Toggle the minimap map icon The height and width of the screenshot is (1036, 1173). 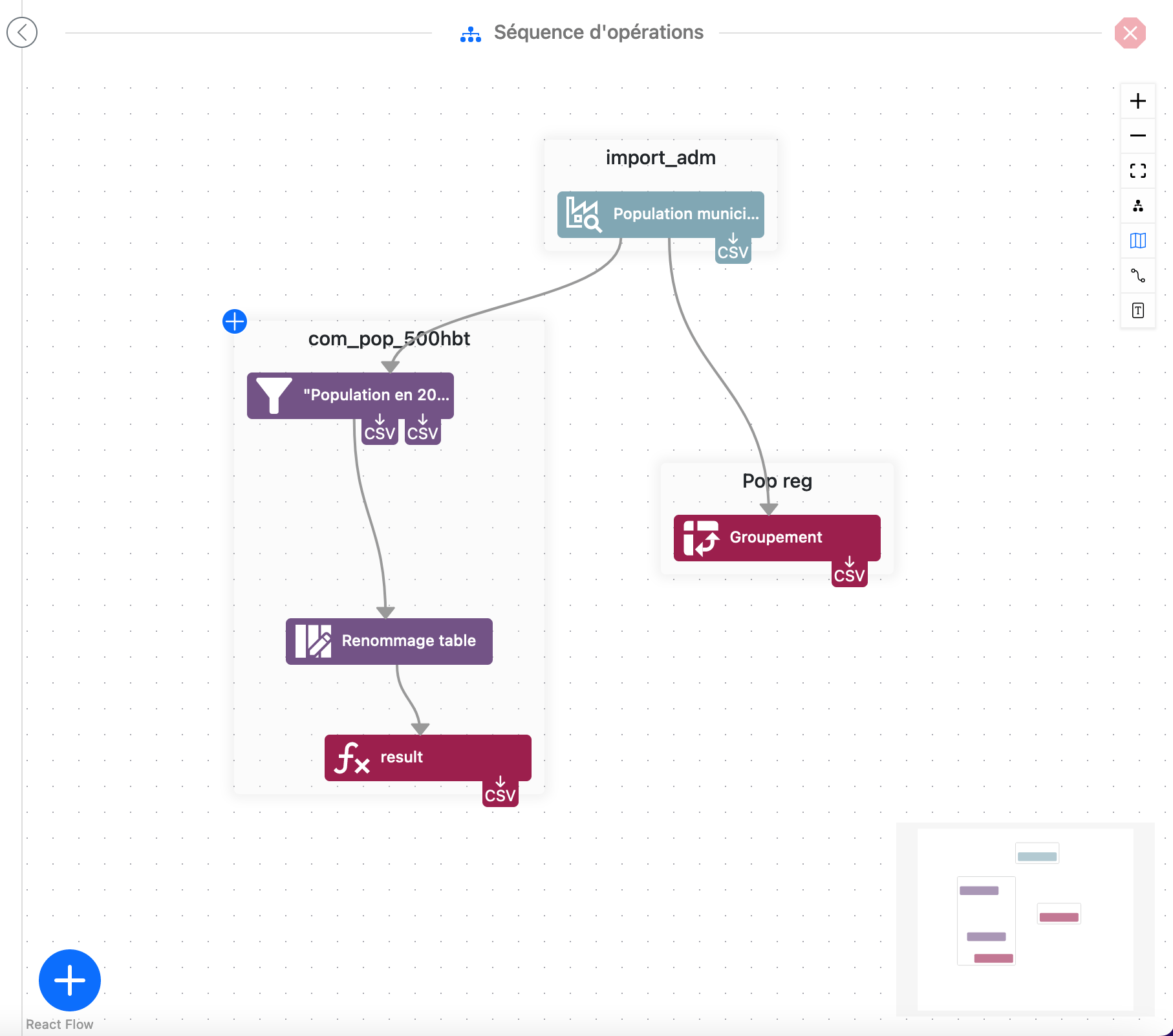click(x=1137, y=241)
